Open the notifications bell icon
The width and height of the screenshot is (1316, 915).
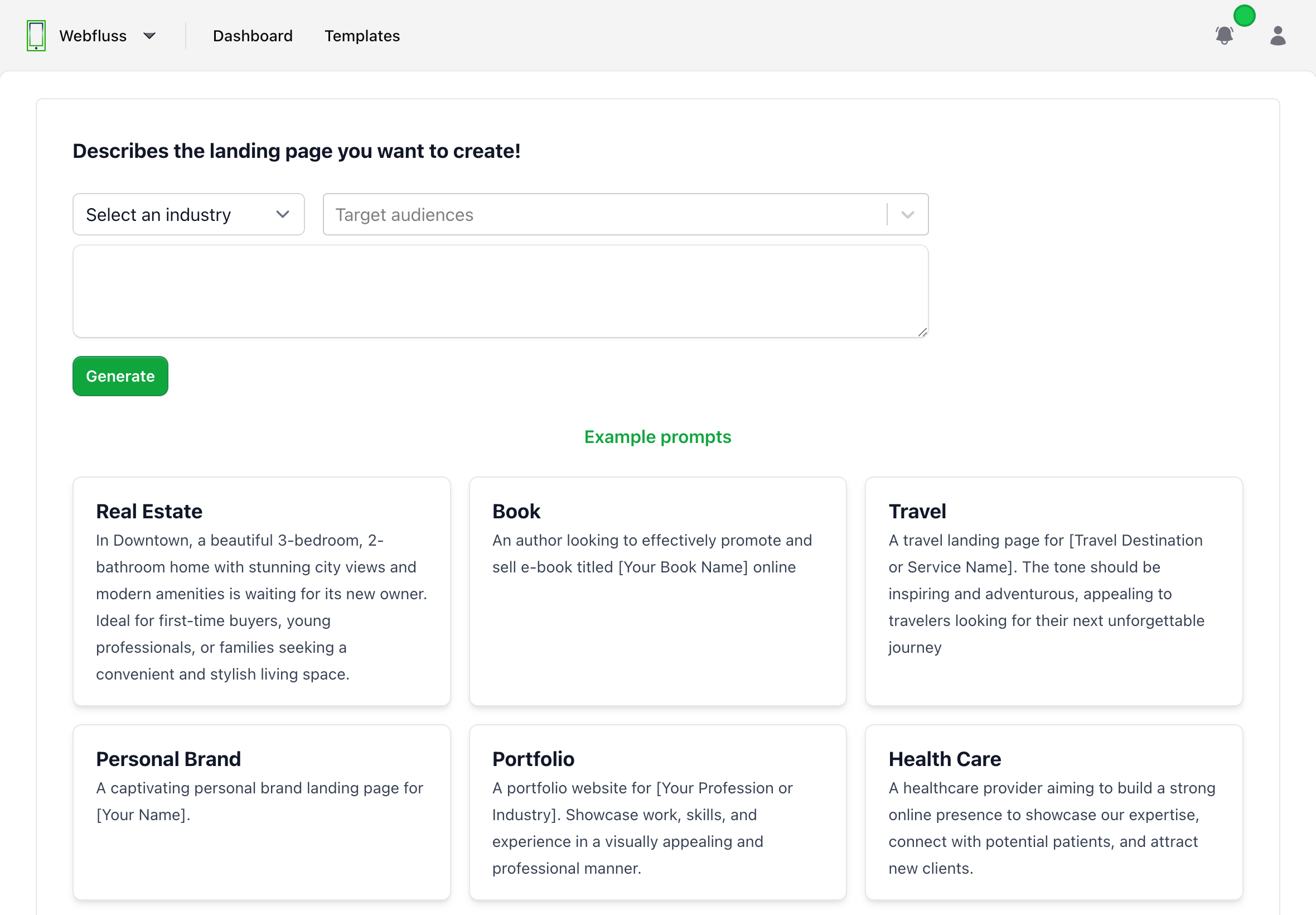coord(1224,36)
